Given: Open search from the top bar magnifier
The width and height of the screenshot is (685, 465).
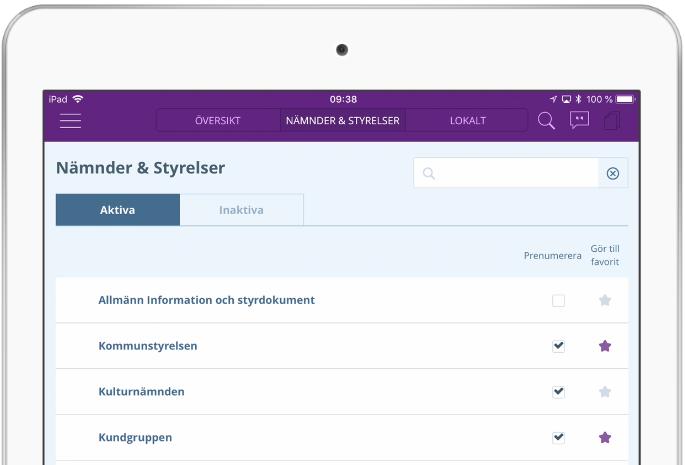Looking at the screenshot, I should click(x=546, y=121).
